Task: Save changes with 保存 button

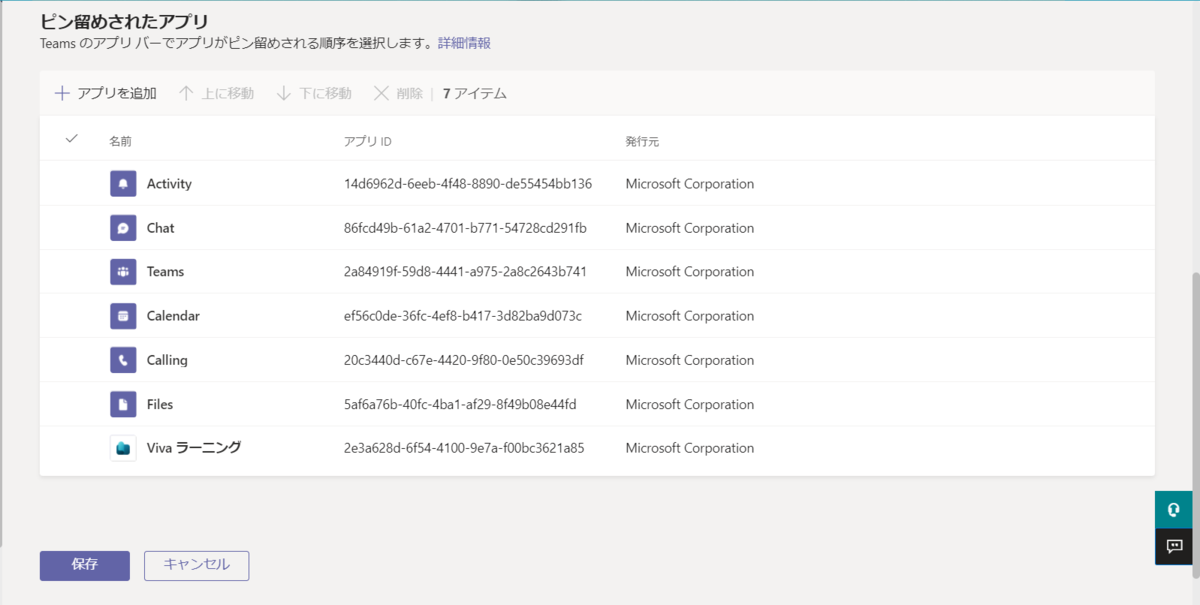Action: pyautogui.click(x=85, y=565)
